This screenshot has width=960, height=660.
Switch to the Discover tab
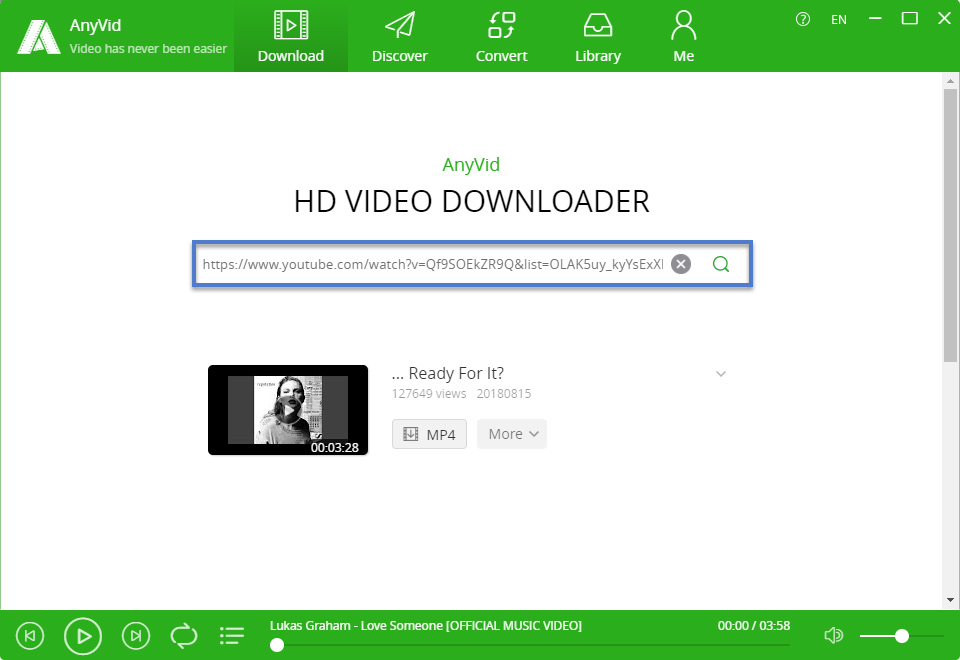coord(400,37)
